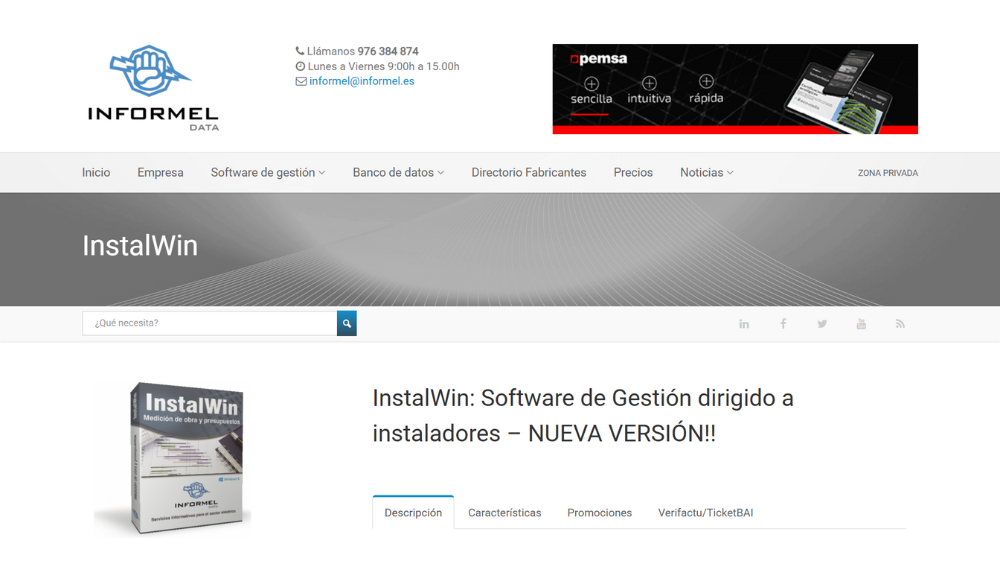Switch to the Descripción tab

pyautogui.click(x=413, y=513)
